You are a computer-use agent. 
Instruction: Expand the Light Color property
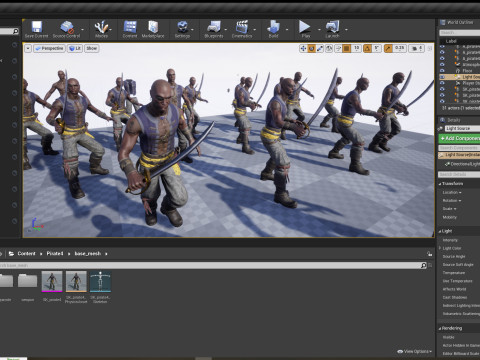440,248
